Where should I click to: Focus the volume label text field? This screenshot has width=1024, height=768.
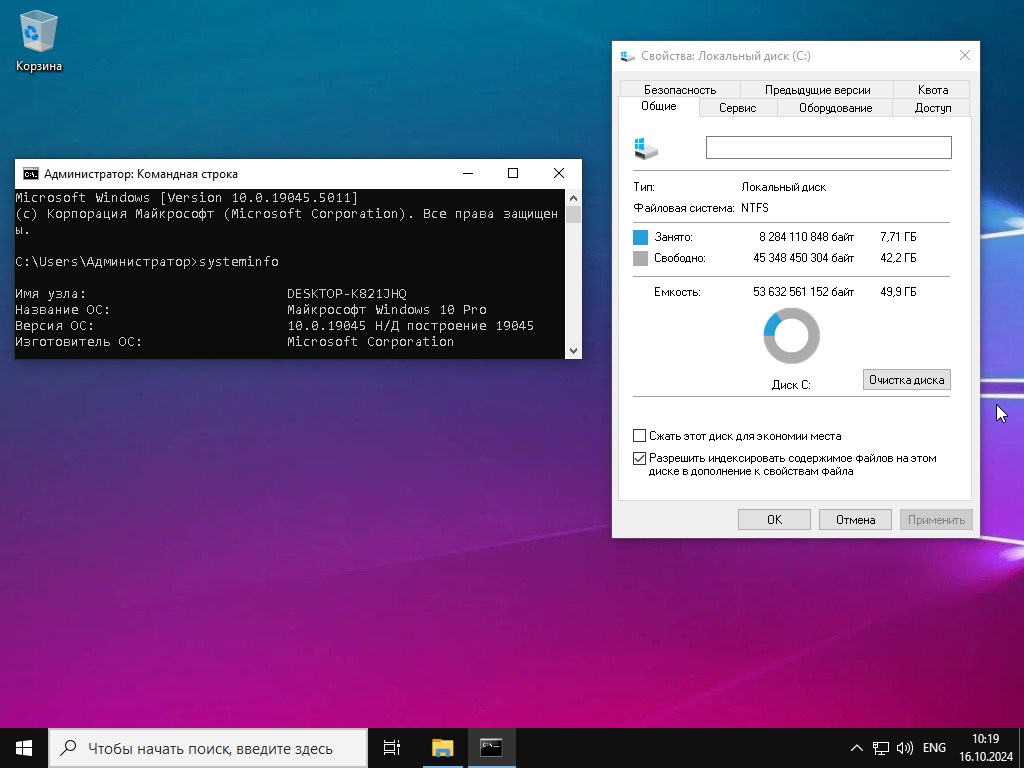tap(828, 147)
